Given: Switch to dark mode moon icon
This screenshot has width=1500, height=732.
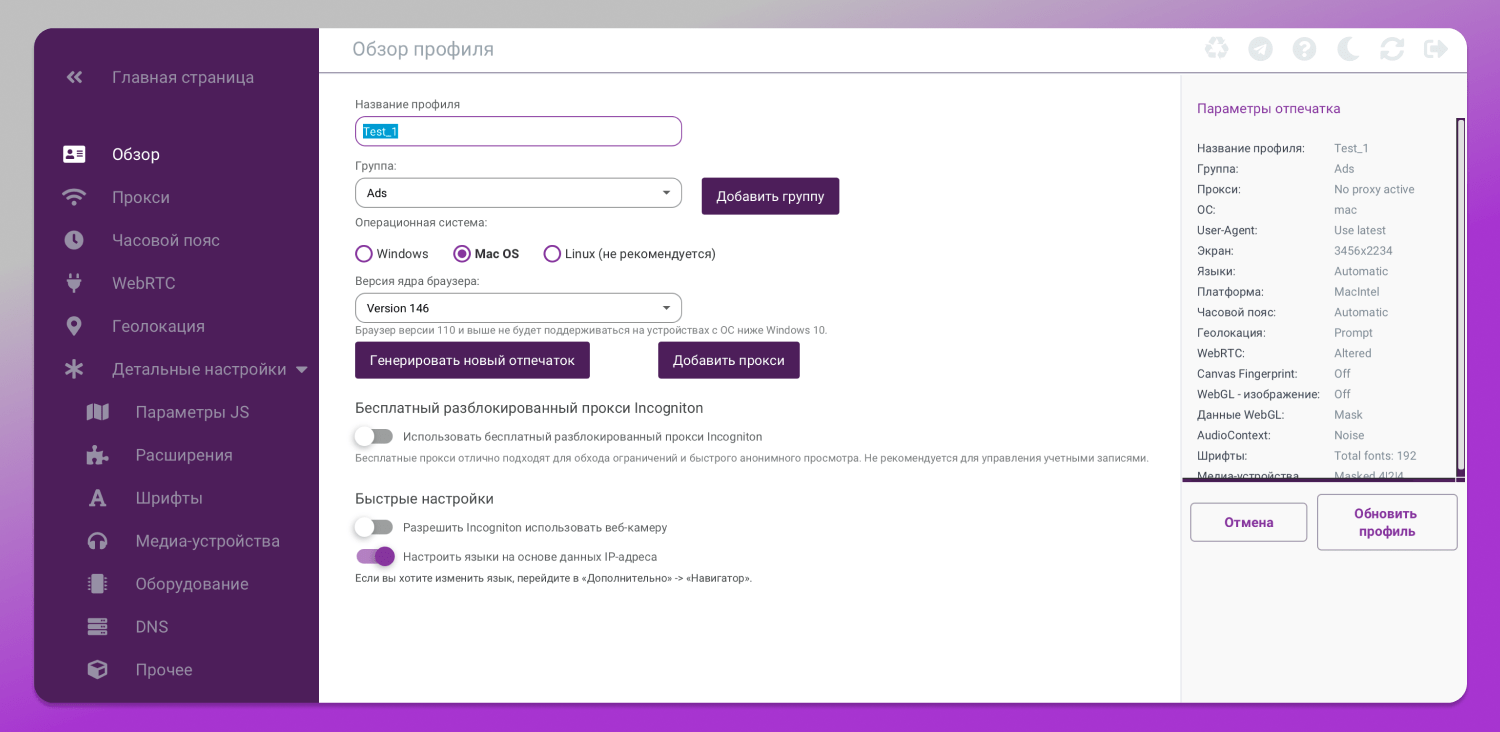Looking at the screenshot, I should (1348, 49).
